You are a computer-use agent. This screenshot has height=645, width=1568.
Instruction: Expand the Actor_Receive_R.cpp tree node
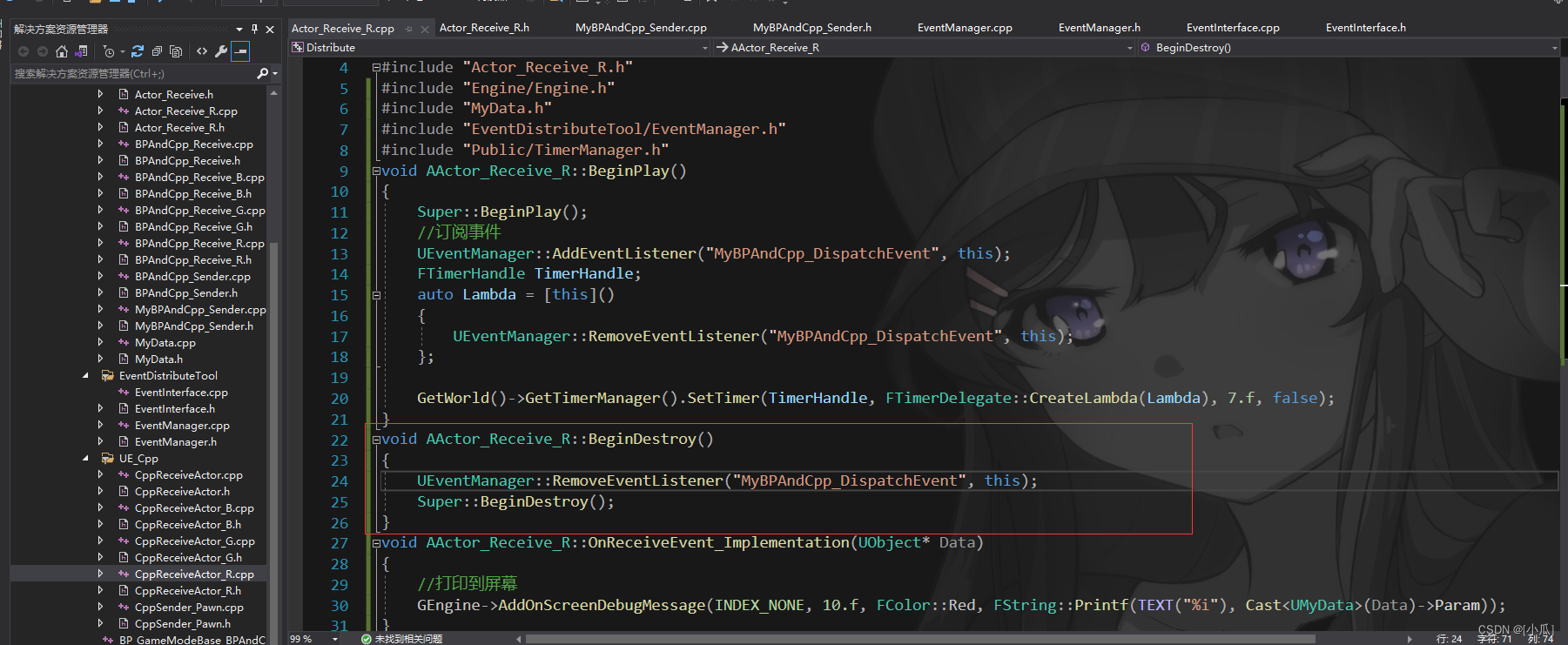(100, 111)
